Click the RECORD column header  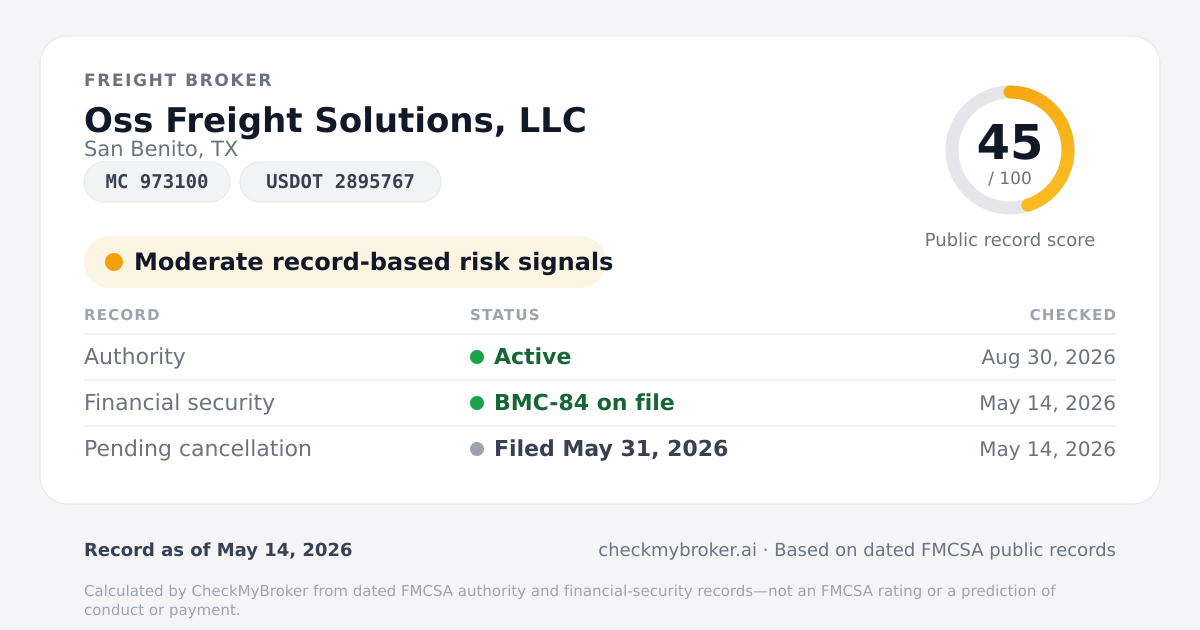pos(122,315)
